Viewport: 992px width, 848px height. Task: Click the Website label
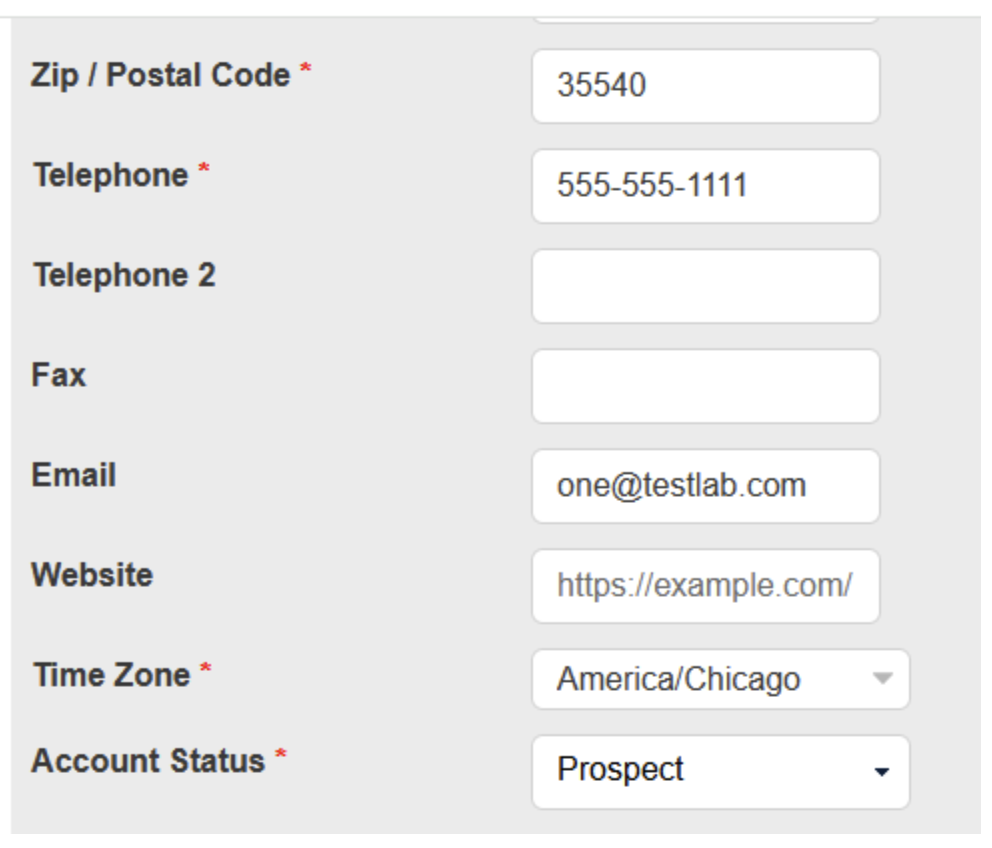(x=92, y=575)
